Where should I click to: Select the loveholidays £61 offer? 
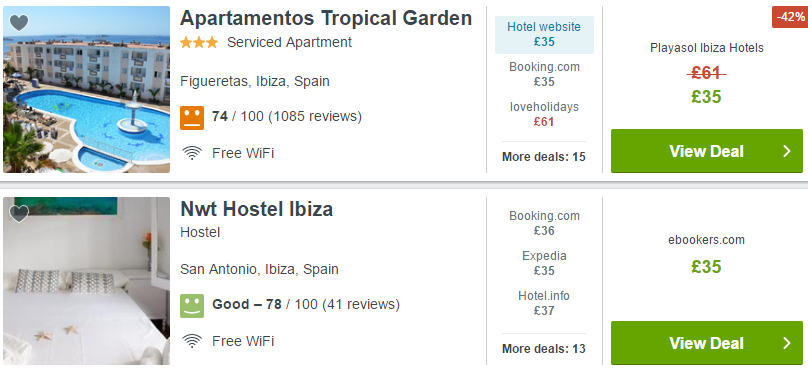(x=544, y=114)
